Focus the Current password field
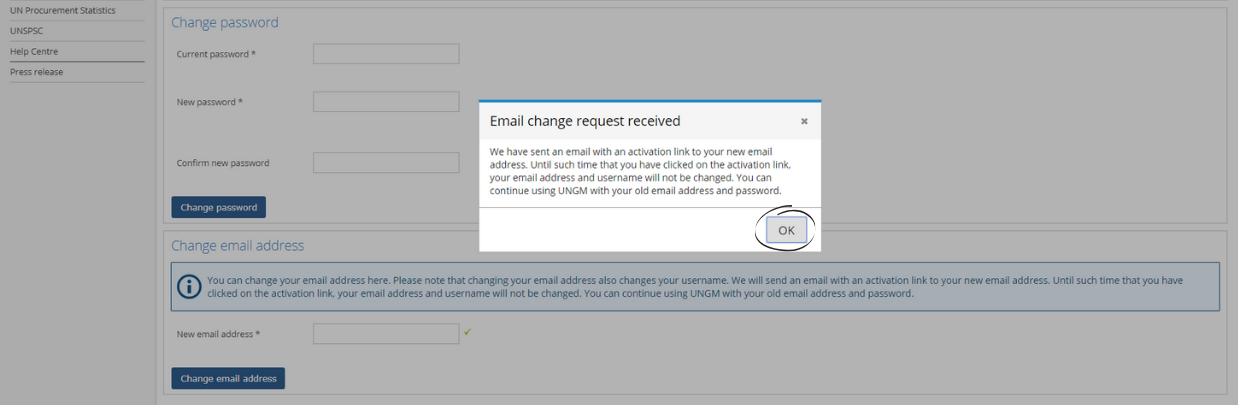The width and height of the screenshot is (1238, 405). click(386, 54)
